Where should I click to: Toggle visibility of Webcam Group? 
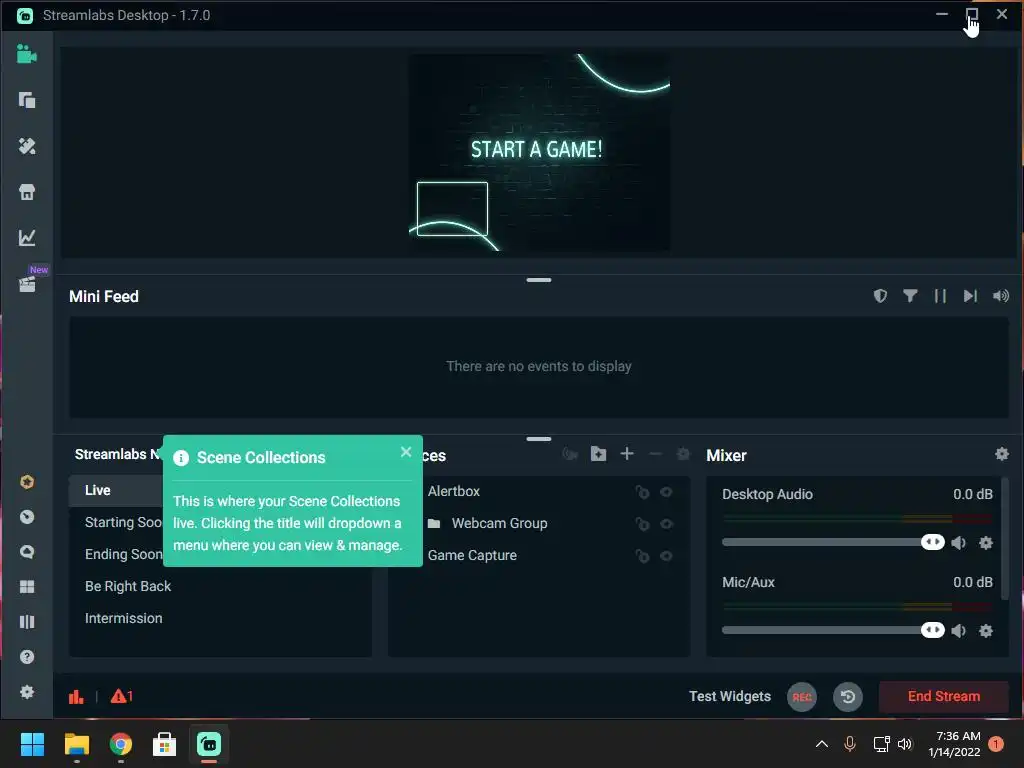(666, 524)
